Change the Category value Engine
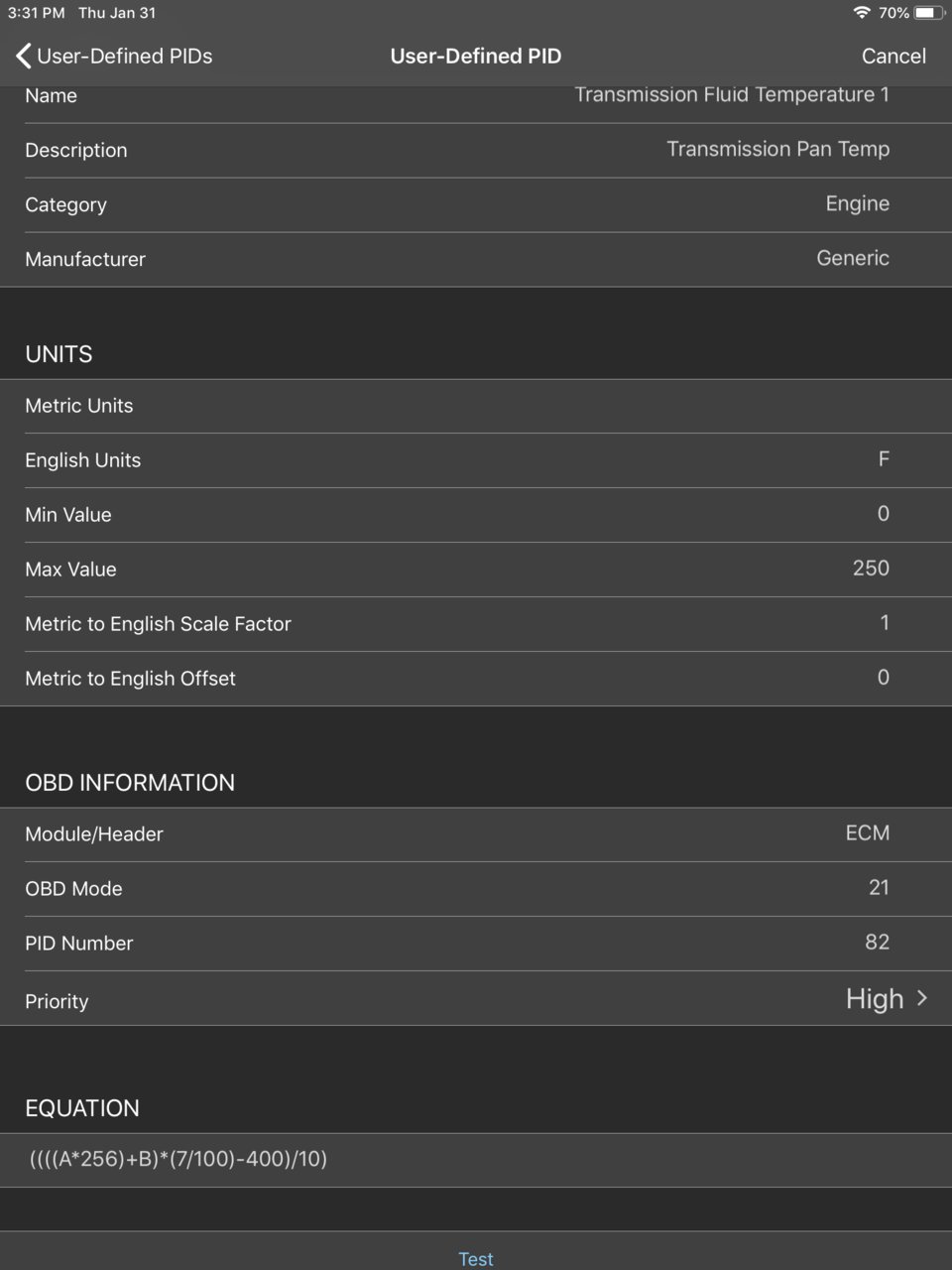 857,203
